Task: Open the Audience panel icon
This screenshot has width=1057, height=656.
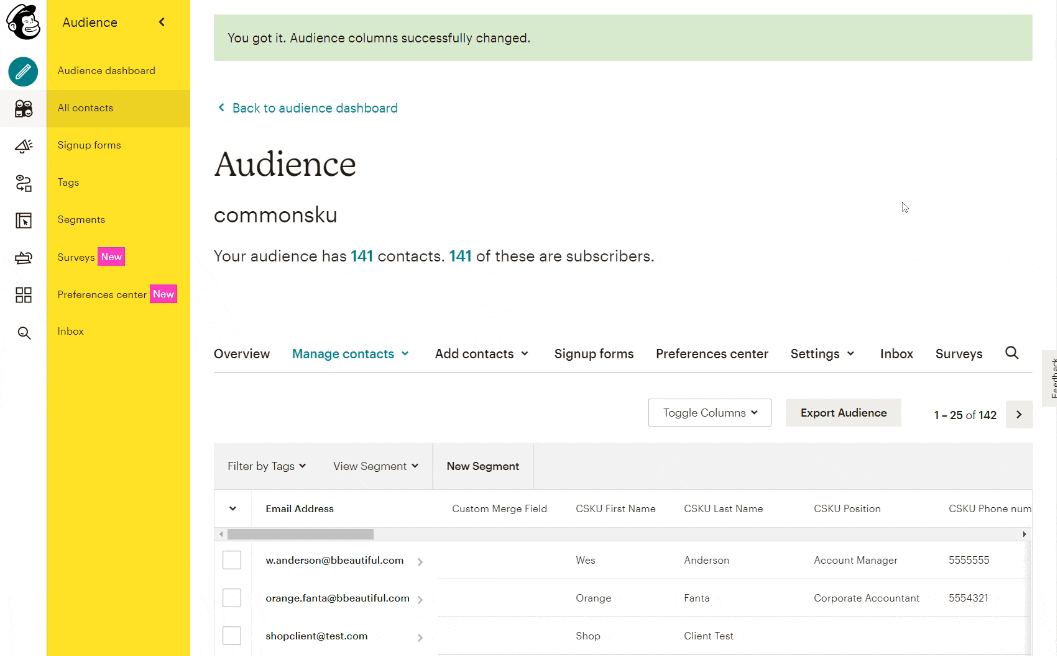Action: pos(22,108)
